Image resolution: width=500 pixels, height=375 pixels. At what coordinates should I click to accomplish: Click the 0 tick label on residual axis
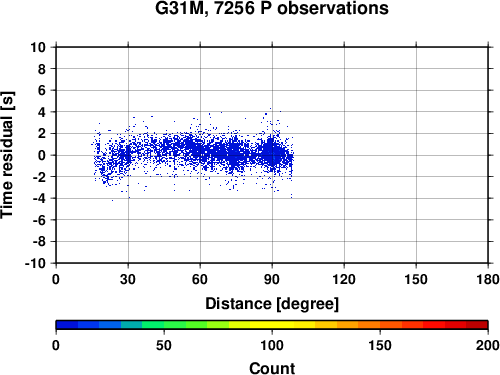pyautogui.click(x=42, y=155)
